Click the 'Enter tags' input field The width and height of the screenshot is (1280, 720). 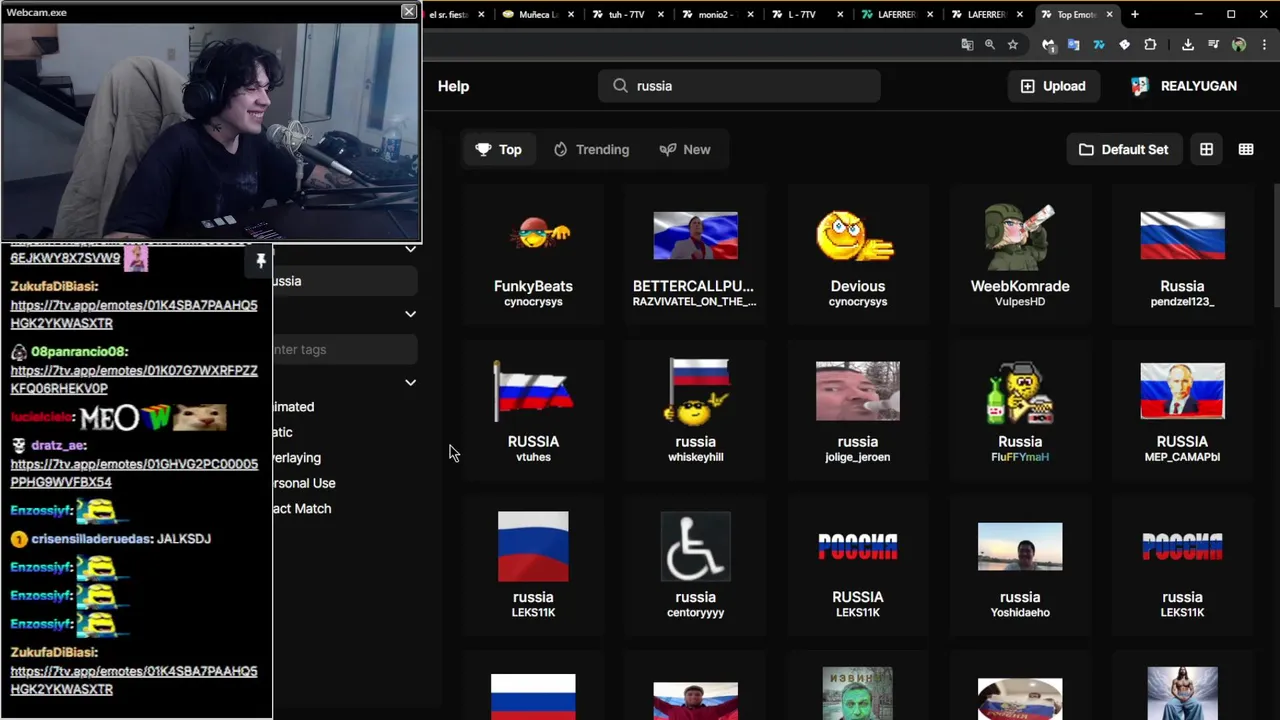pos(345,349)
